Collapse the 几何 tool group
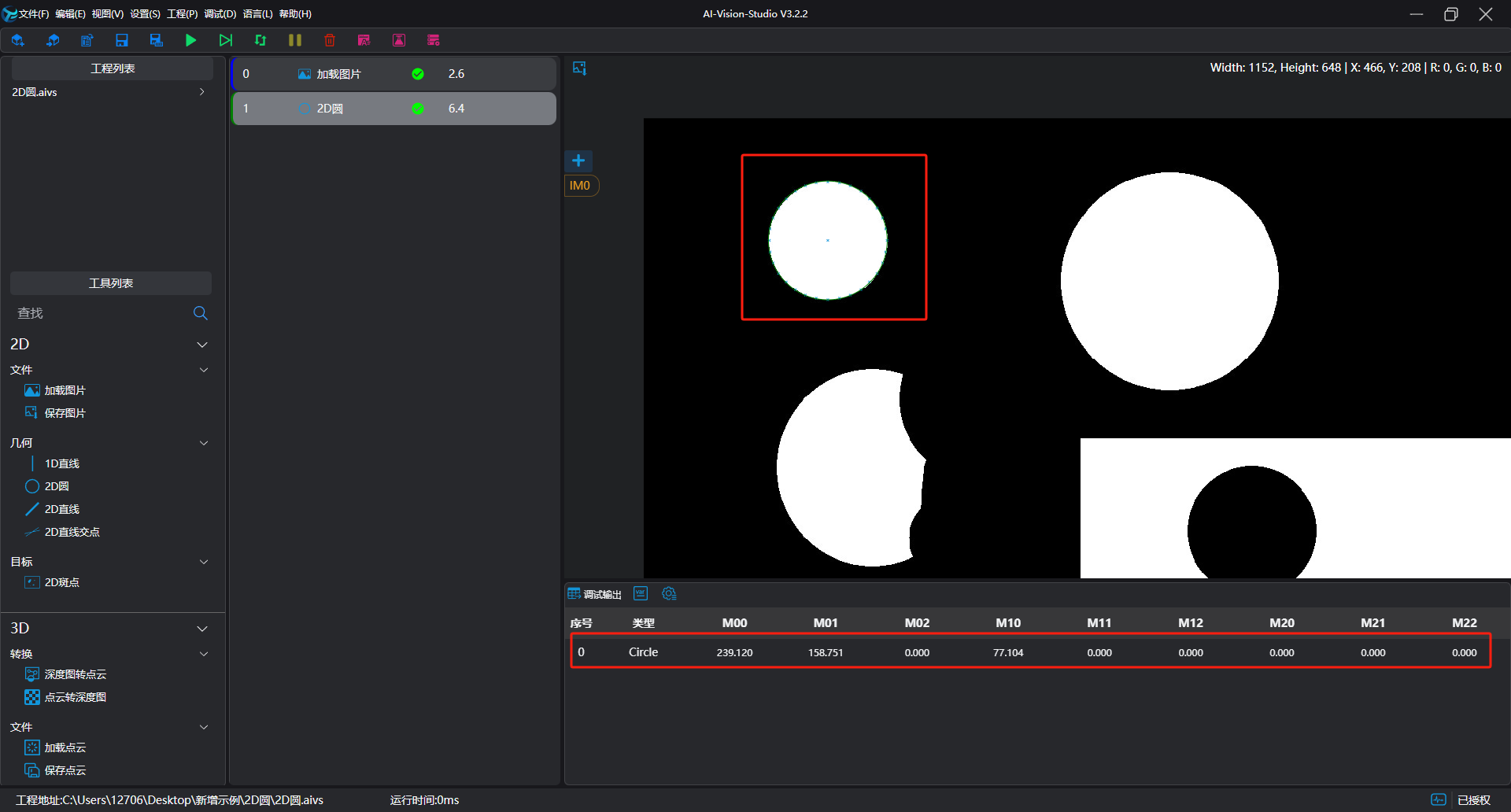 204,443
